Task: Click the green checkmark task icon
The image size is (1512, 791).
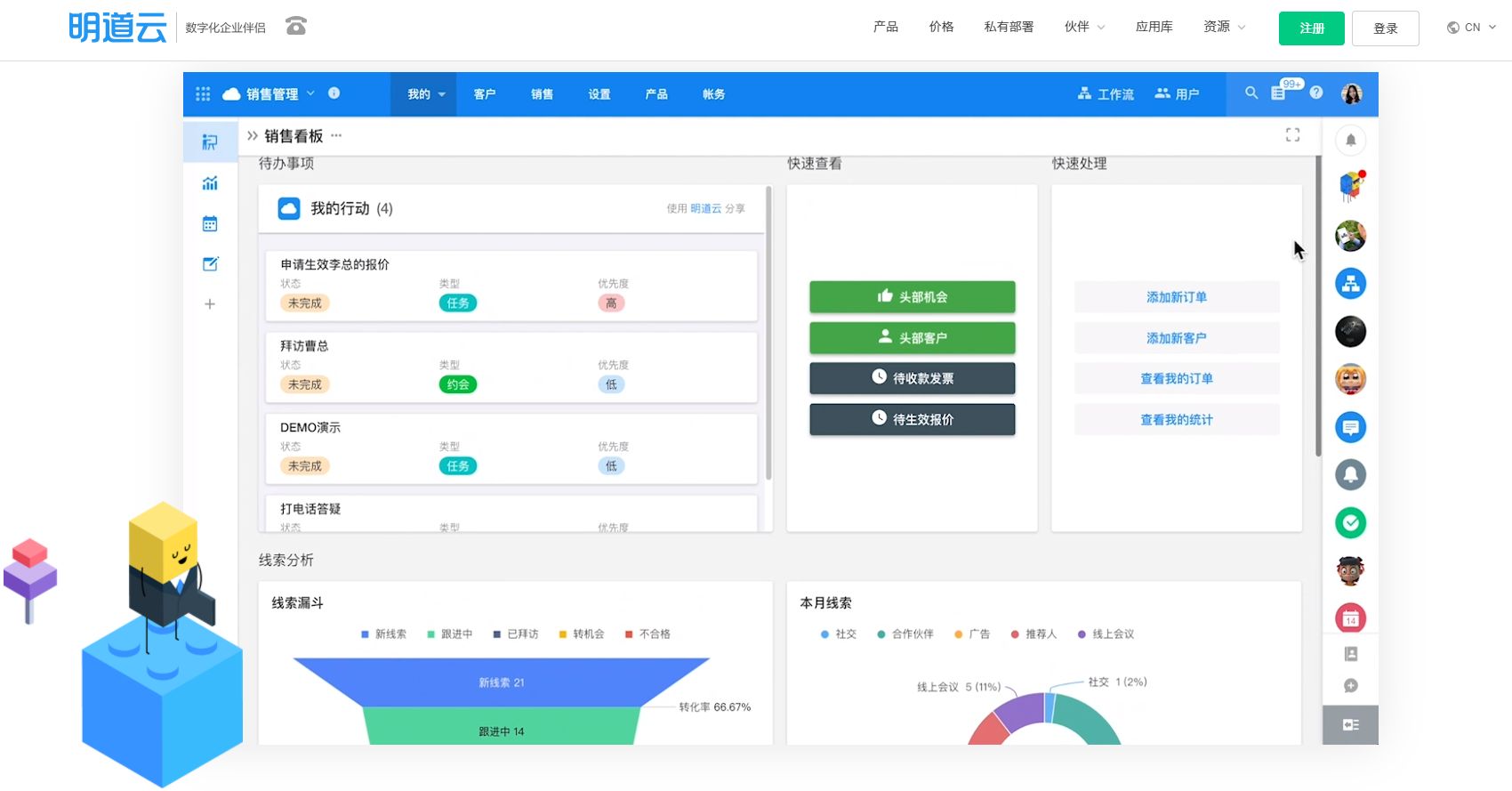Action: coord(1350,522)
